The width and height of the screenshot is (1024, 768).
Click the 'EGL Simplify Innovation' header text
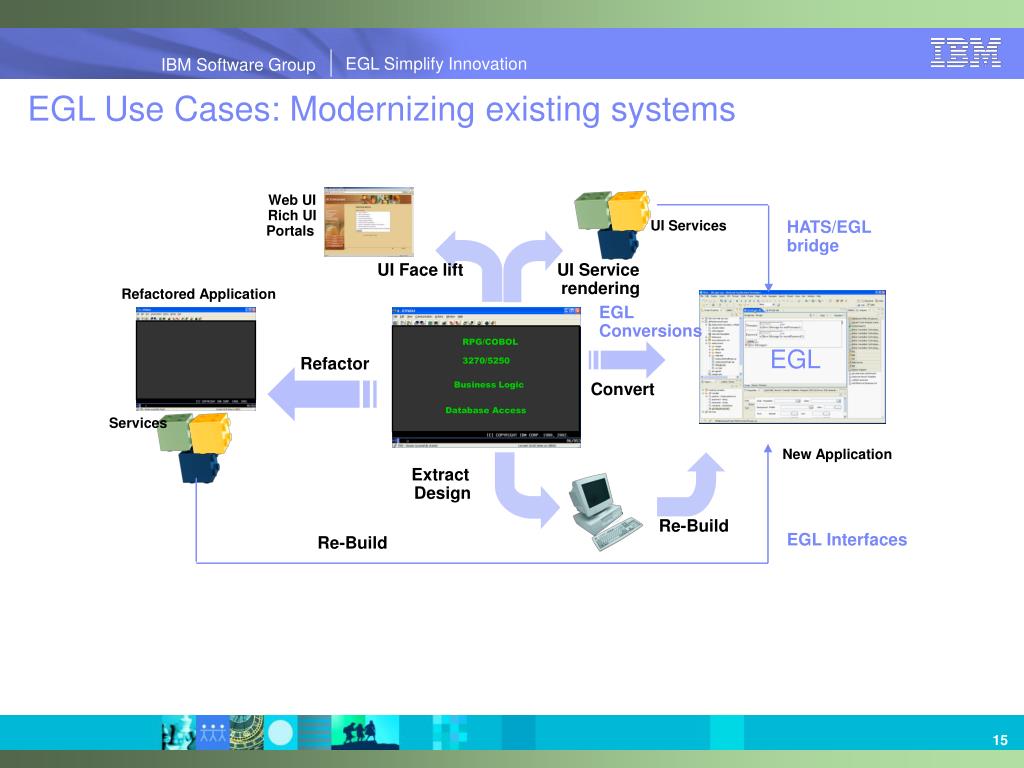(x=436, y=64)
